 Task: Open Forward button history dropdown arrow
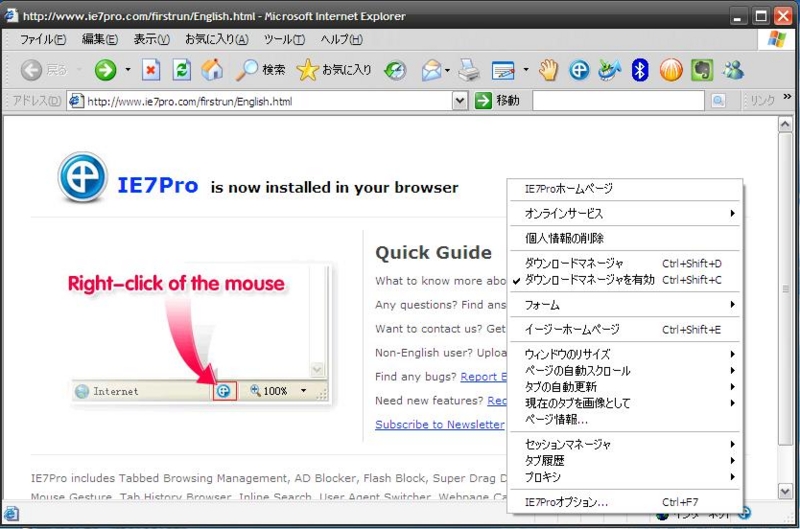128,70
